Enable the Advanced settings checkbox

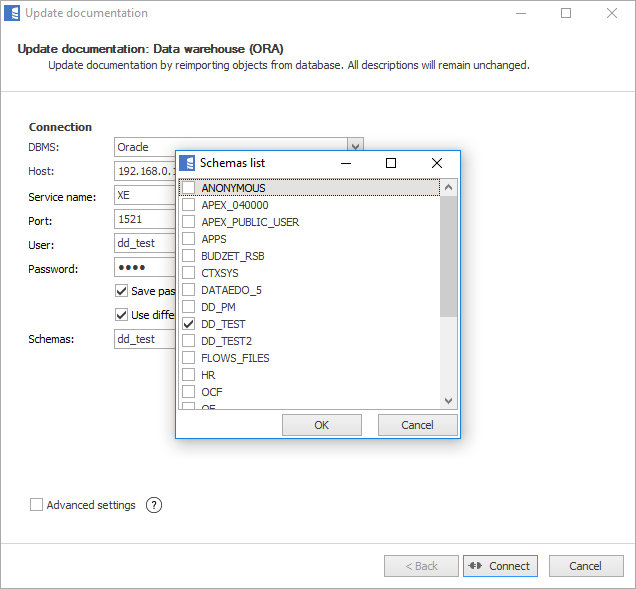point(37,505)
